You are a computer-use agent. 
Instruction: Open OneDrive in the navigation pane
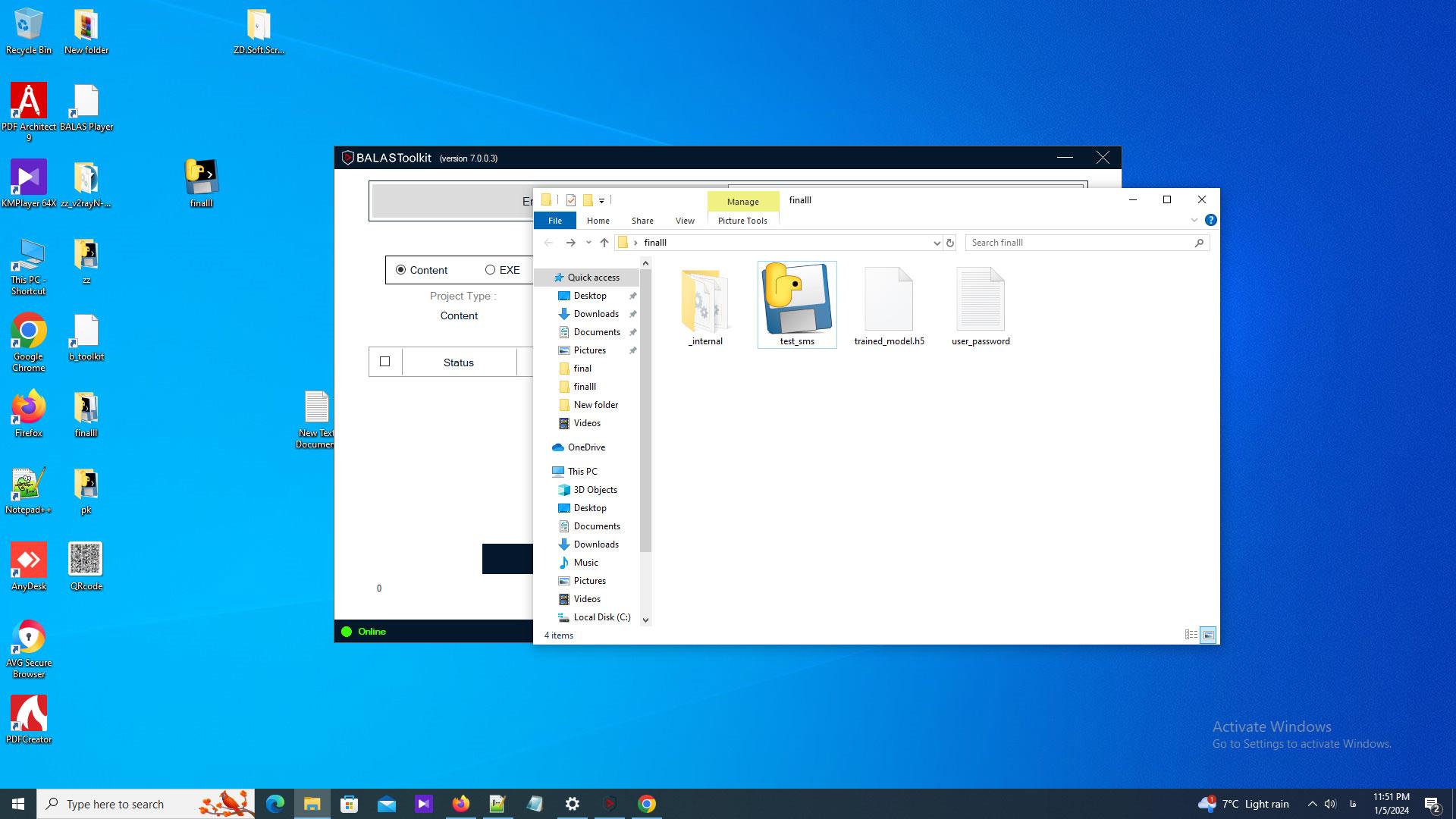pos(586,447)
